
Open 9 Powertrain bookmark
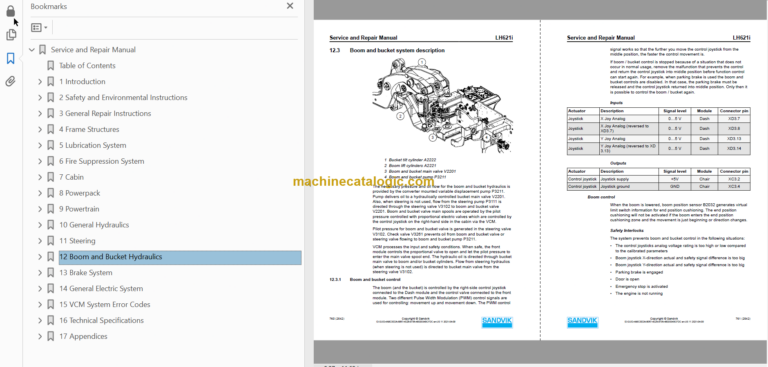click(x=79, y=209)
